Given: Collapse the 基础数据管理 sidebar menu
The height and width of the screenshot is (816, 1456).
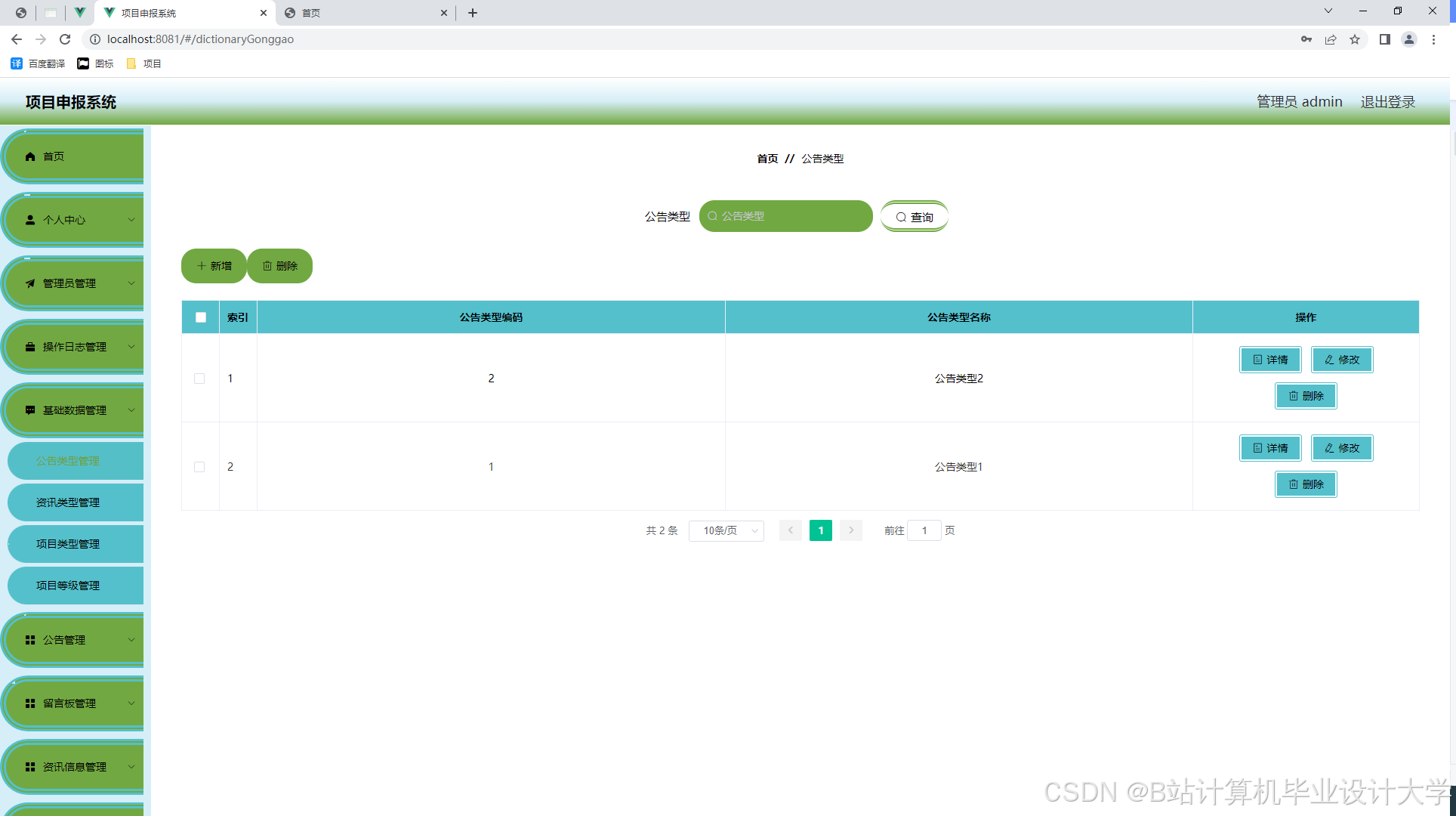Looking at the screenshot, I should 74,410.
